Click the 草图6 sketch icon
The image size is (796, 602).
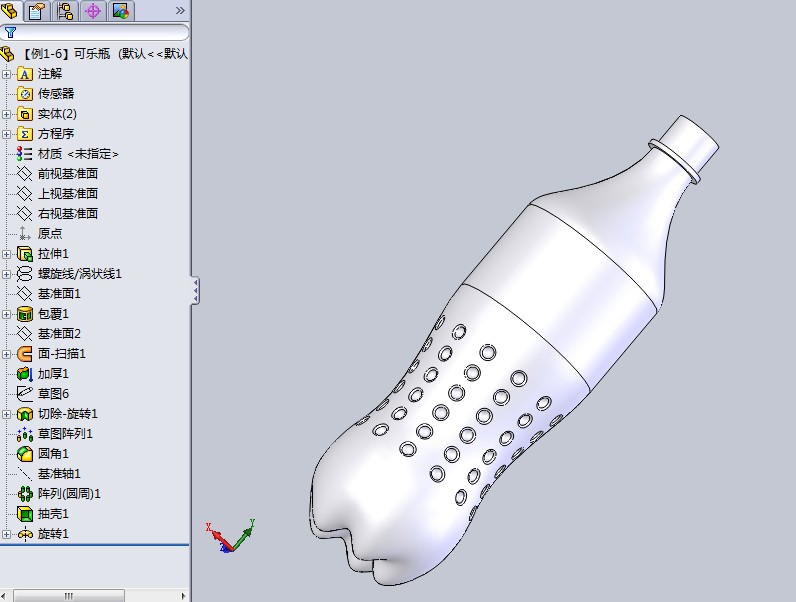24,394
